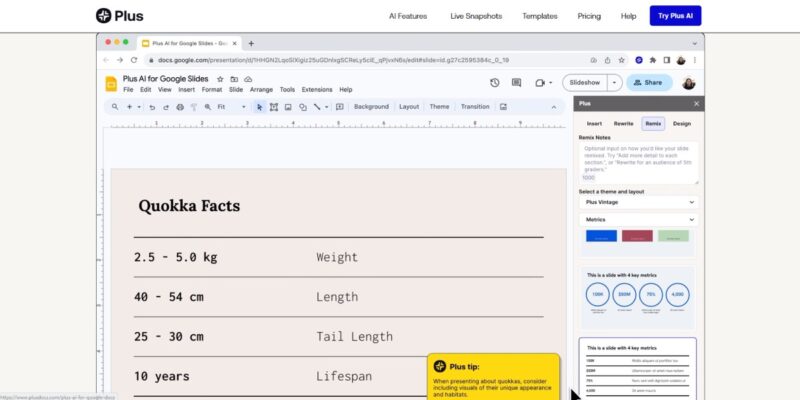
Task: Collapse the toolbar with the up chevron
Action: pos(554,107)
